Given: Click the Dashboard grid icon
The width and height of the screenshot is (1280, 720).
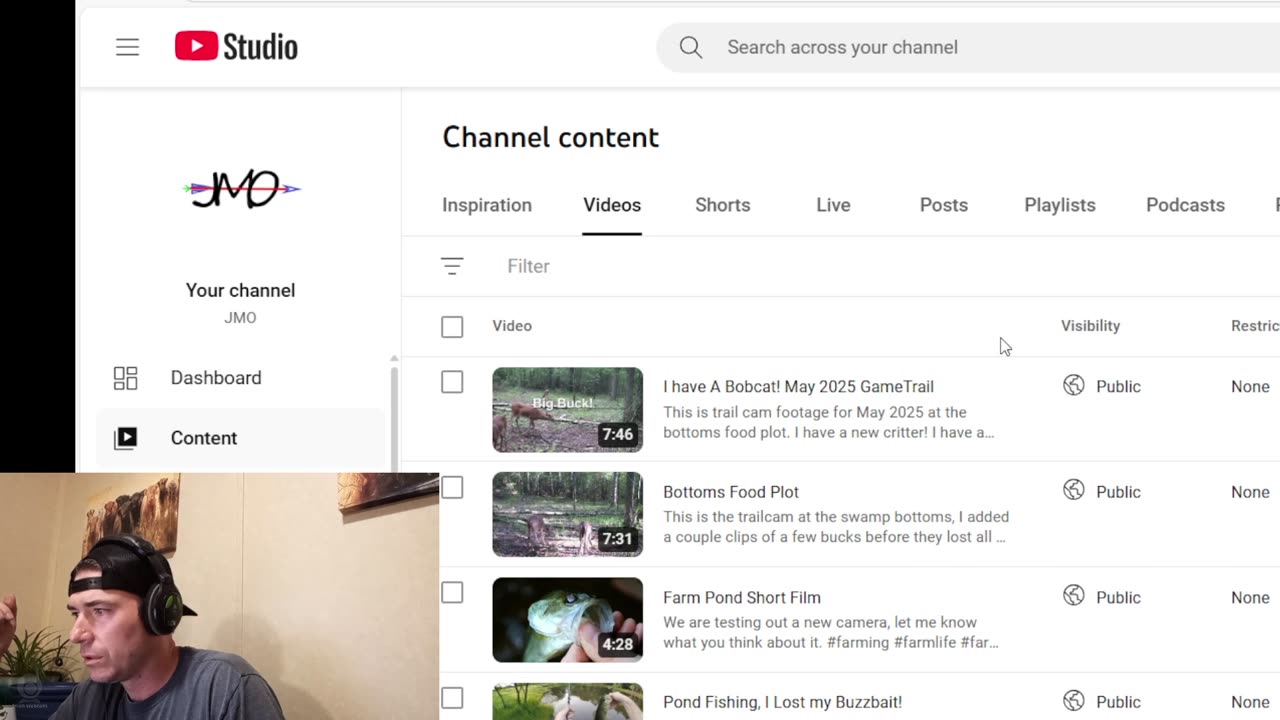Looking at the screenshot, I should [x=126, y=378].
